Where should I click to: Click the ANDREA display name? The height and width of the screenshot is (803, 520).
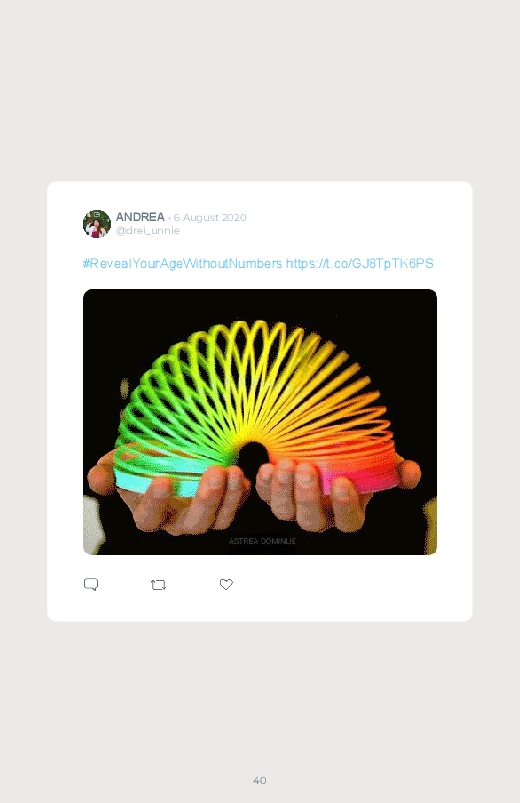pyautogui.click(x=140, y=217)
